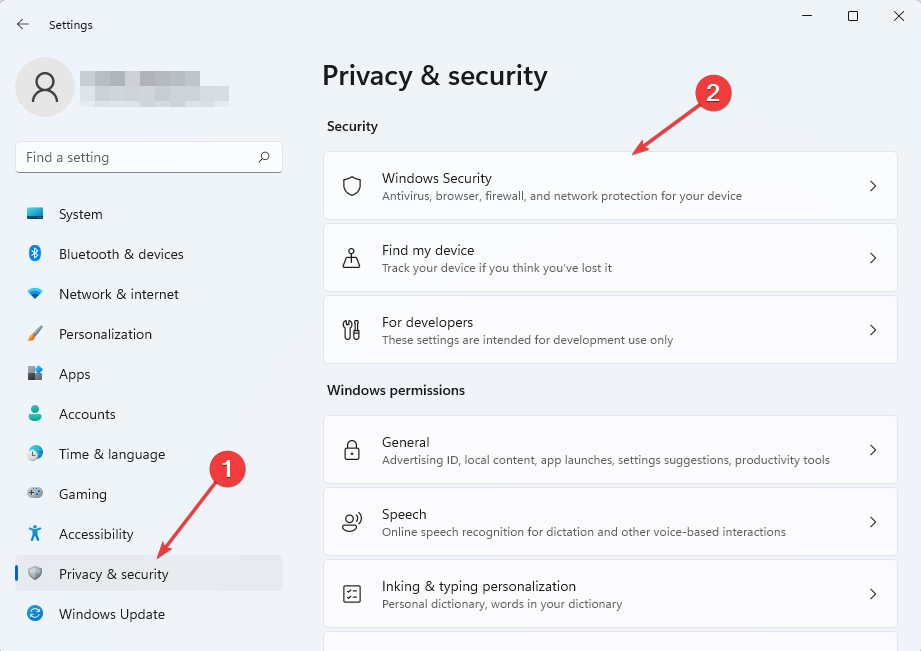The image size is (921, 651).
Task: Go back using the back arrow
Action: (23, 25)
